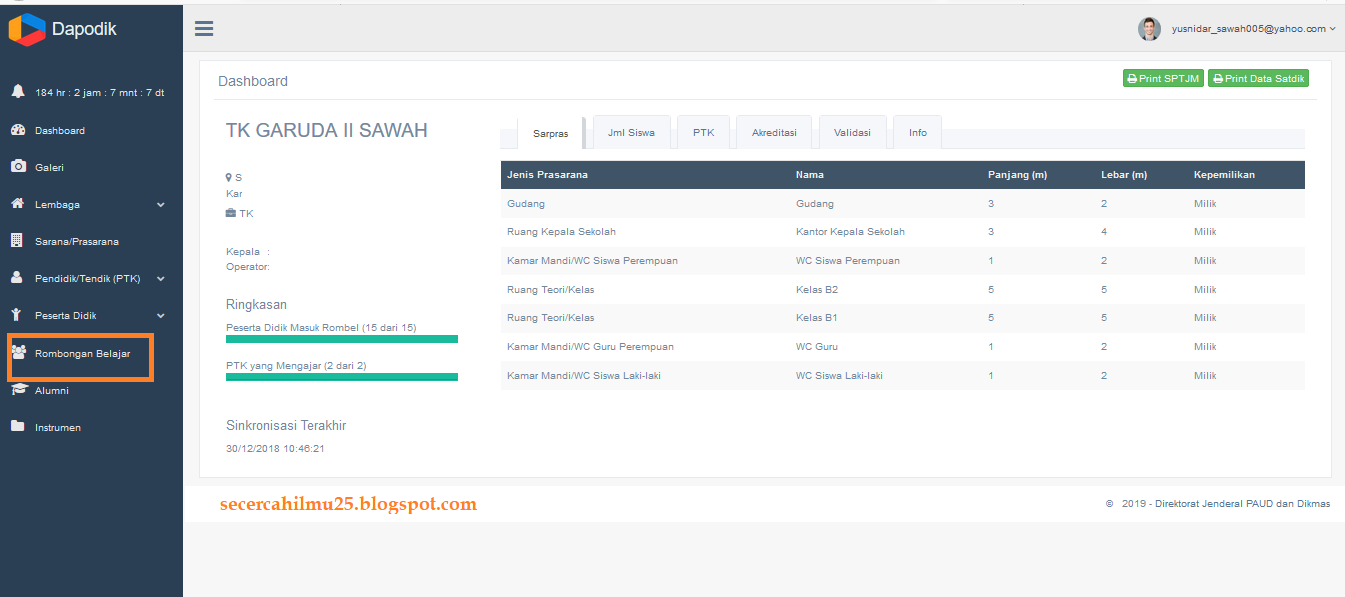The height and width of the screenshot is (597, 1345).
Task: Click the WC Guru name cell
Action: [817, 347]
